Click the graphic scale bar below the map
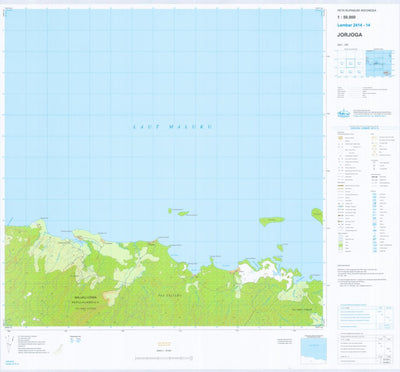This screenshot has width=400, height=372. [x=164, y=358]
